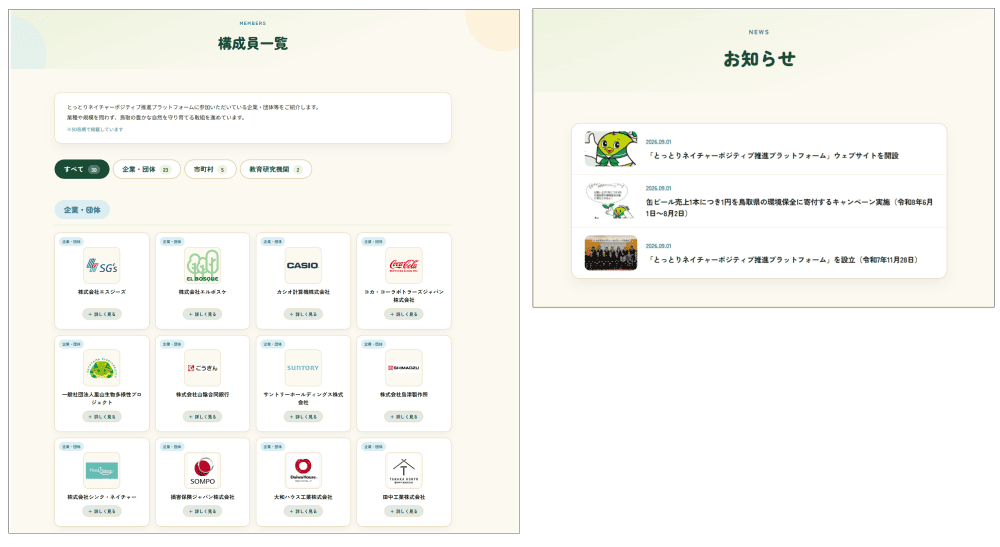Click the SUNTORY logo
Image resolution: width=1000 pixels, height=547 pixels.
coord(303,368)
